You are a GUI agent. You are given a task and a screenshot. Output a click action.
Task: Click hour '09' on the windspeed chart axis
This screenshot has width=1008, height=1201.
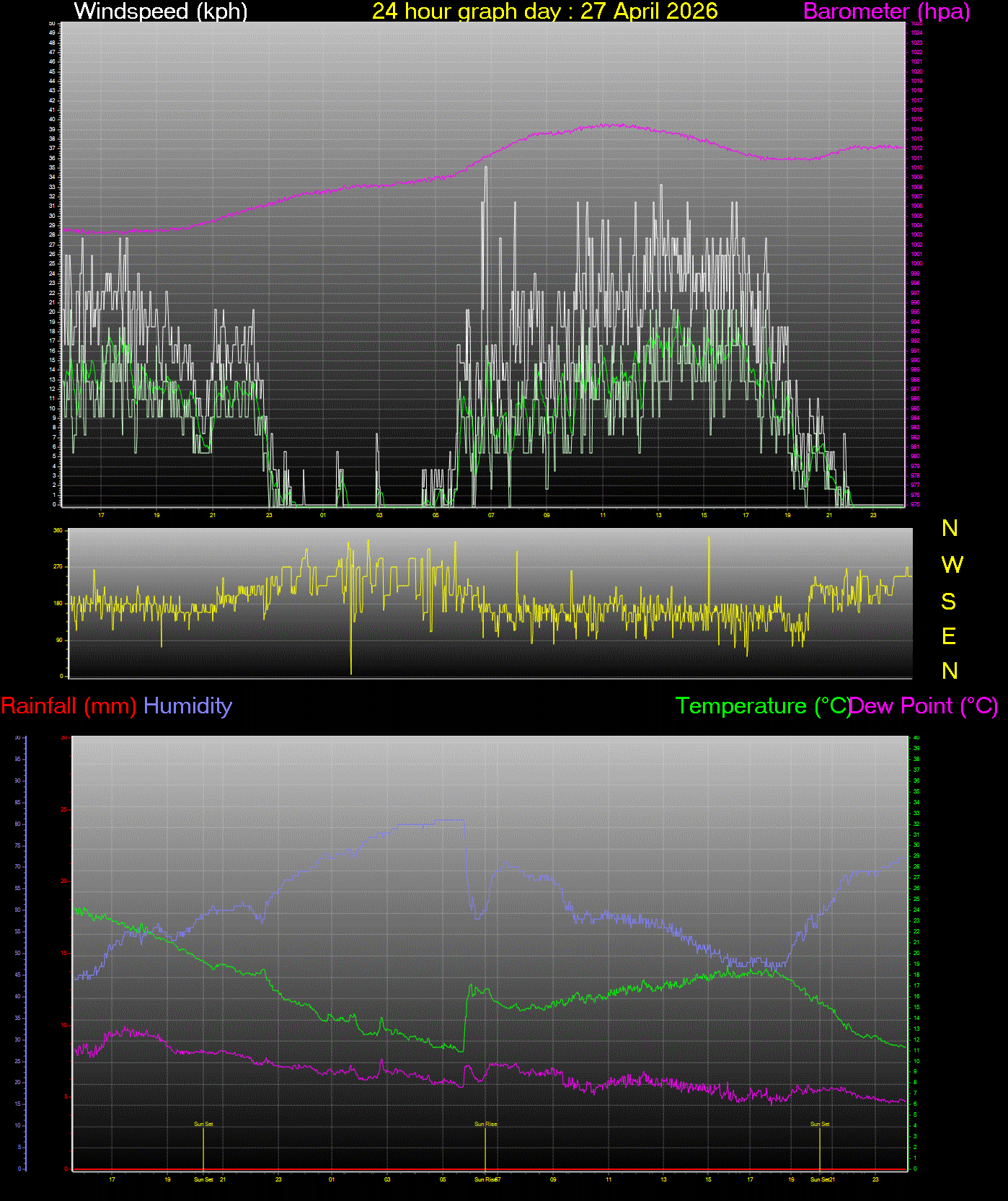point(547,515)
